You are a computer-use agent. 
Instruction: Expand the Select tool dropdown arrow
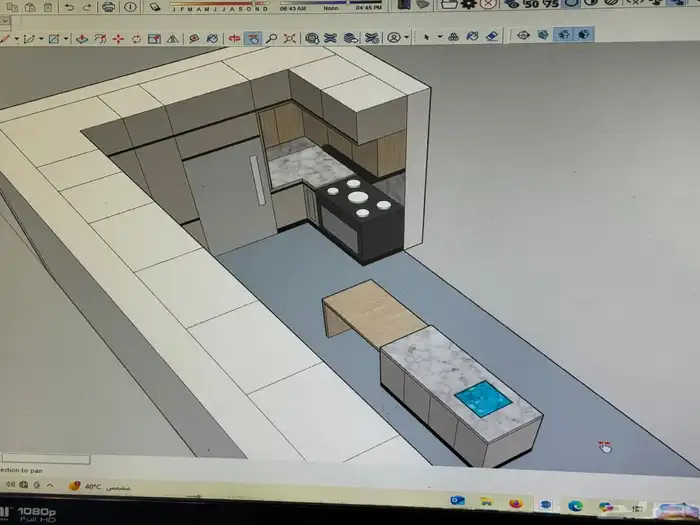440,37
